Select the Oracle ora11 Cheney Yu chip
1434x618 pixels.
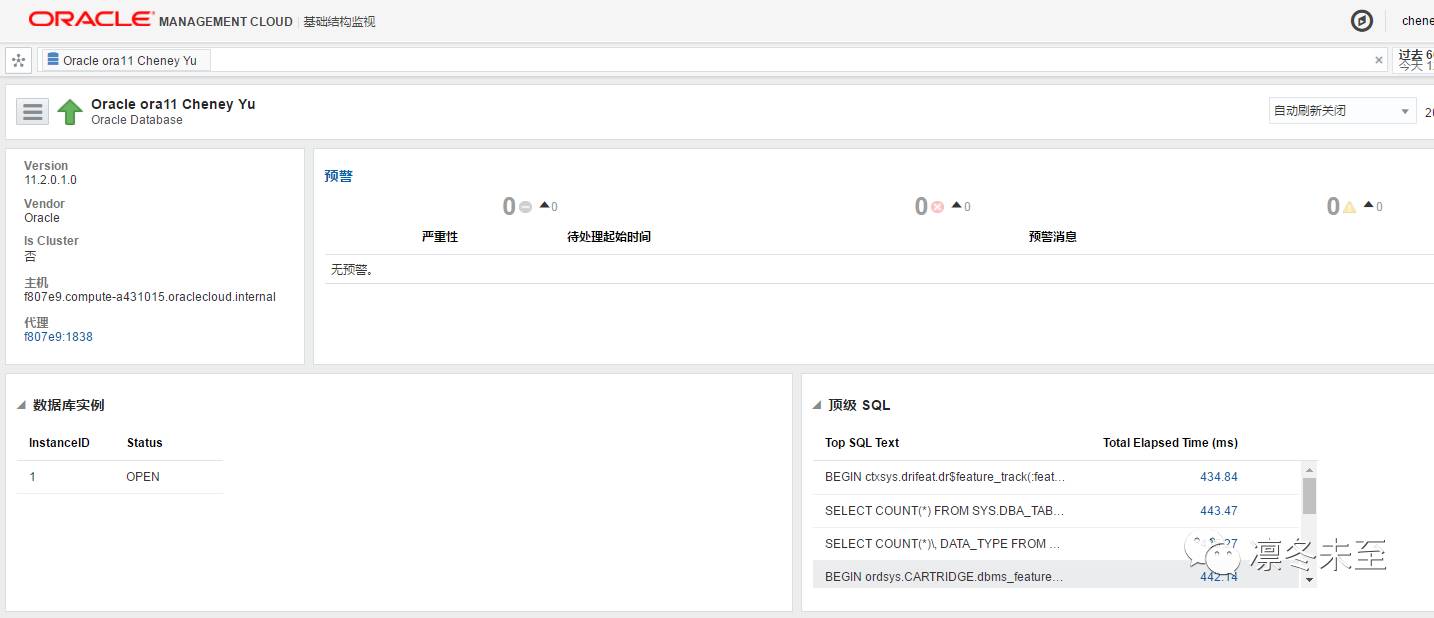[126, 60]
